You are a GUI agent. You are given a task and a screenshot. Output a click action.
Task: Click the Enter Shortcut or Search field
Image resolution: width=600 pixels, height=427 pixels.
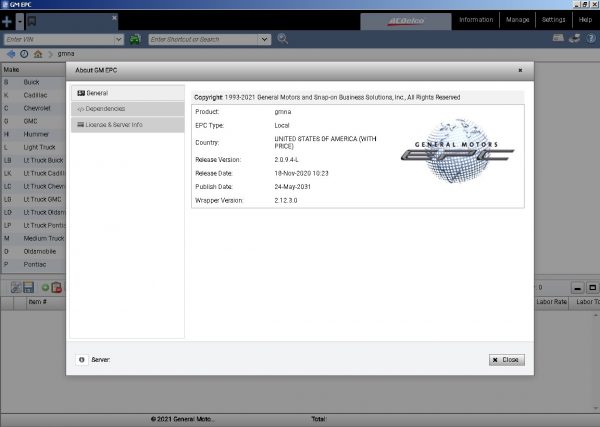203,39
